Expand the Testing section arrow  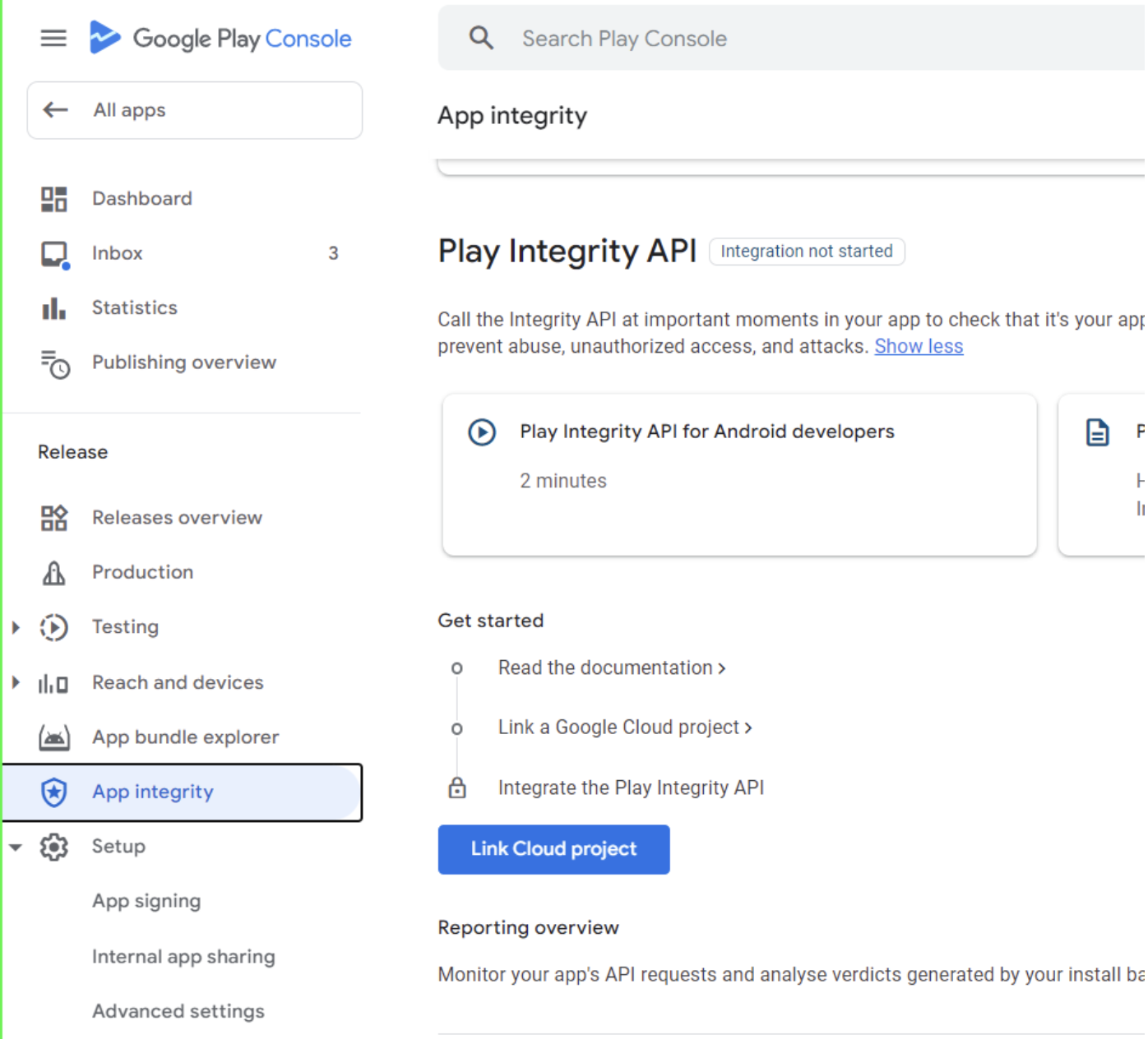(x=16, y=627)
